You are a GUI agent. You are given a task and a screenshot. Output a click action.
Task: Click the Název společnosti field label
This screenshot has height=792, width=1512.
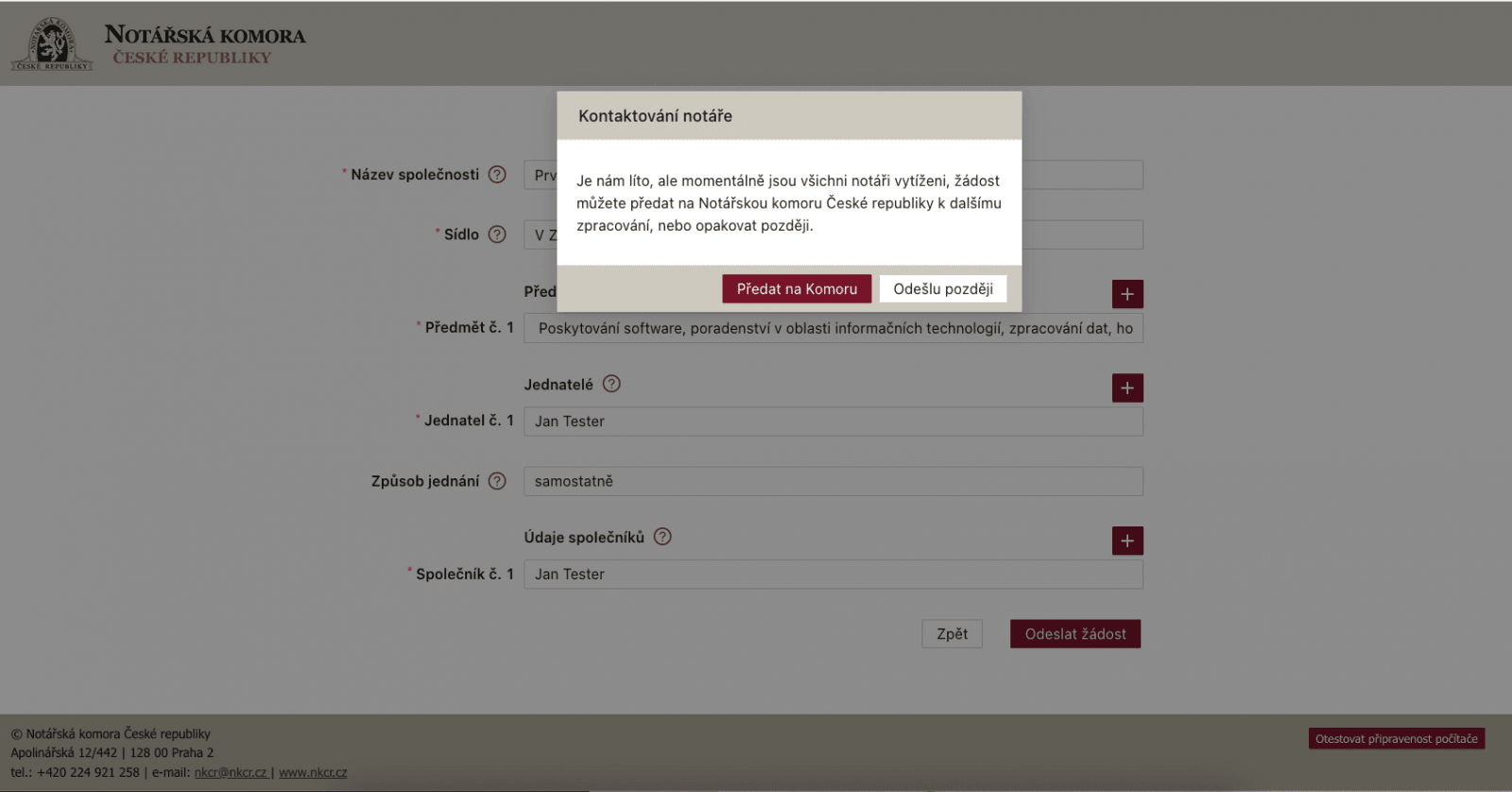415,175
